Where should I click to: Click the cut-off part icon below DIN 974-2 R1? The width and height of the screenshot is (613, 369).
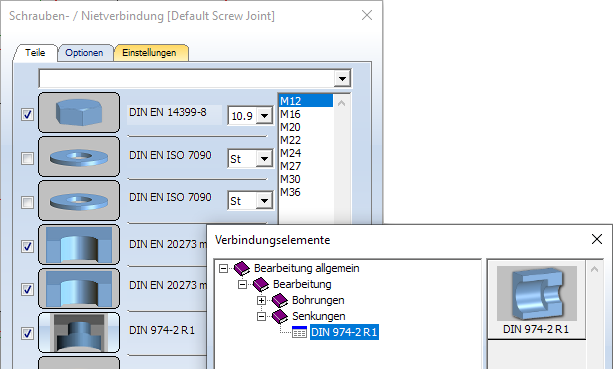(x=79, y=362)
